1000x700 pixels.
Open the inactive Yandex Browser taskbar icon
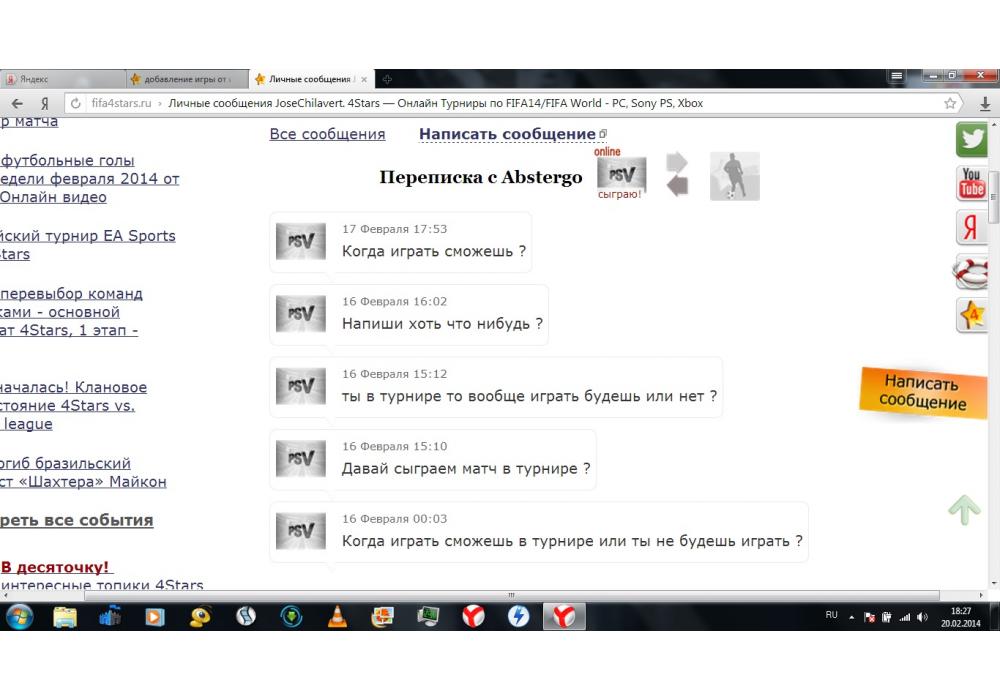coord(473,616)
